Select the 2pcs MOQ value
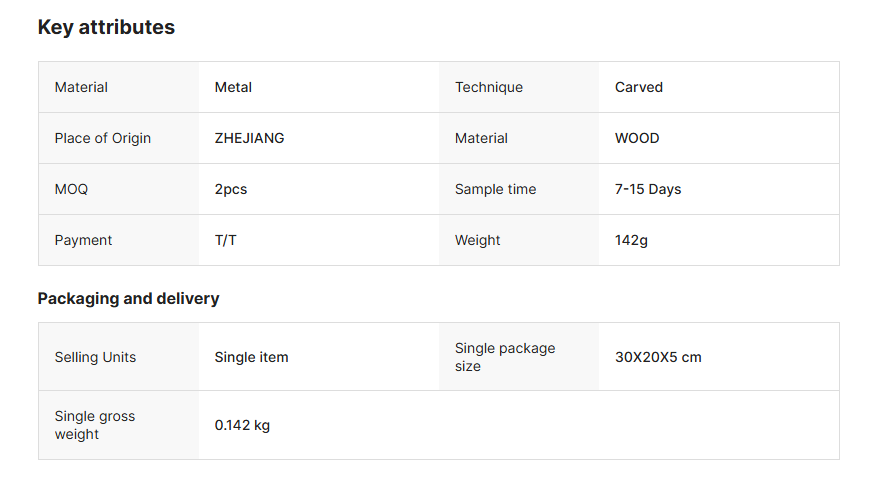Image resolution: width=874 pixels, height=482 pixels. (x=231, y=189)
